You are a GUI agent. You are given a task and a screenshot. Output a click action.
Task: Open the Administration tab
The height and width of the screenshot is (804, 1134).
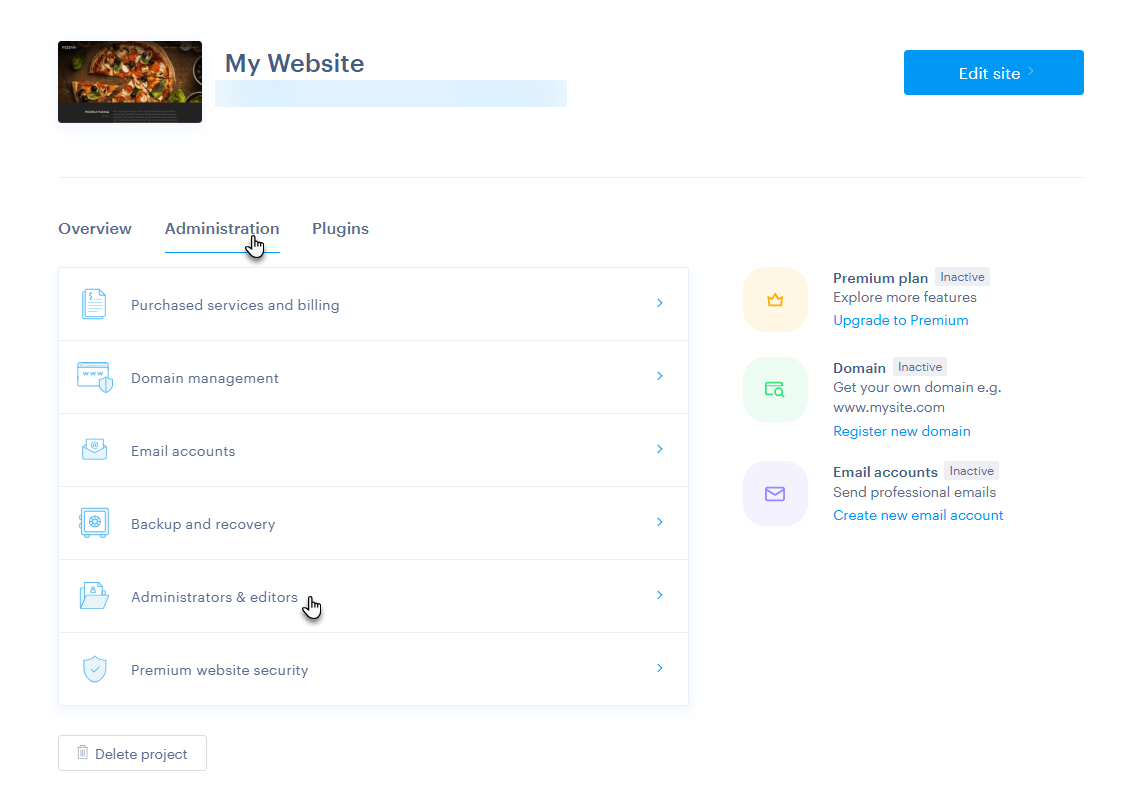(x=222, y=228)
